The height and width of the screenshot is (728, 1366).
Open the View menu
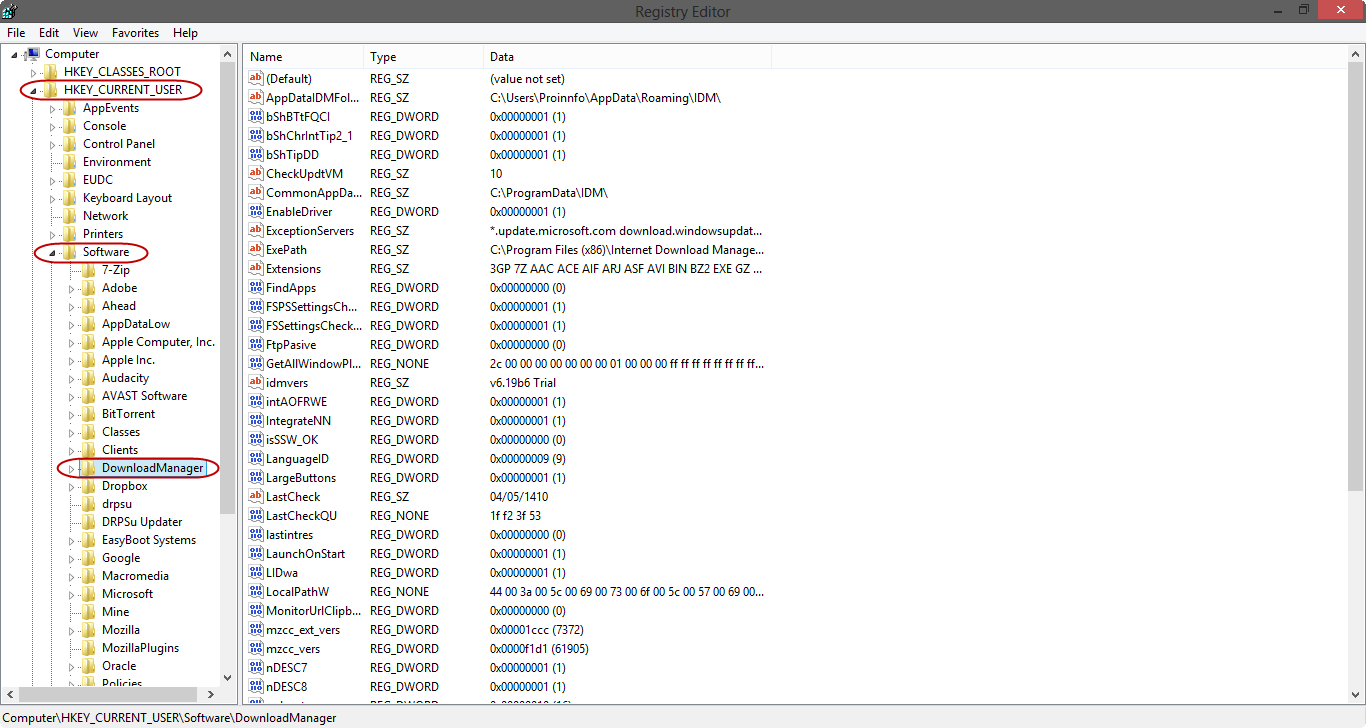pos(86,33)
